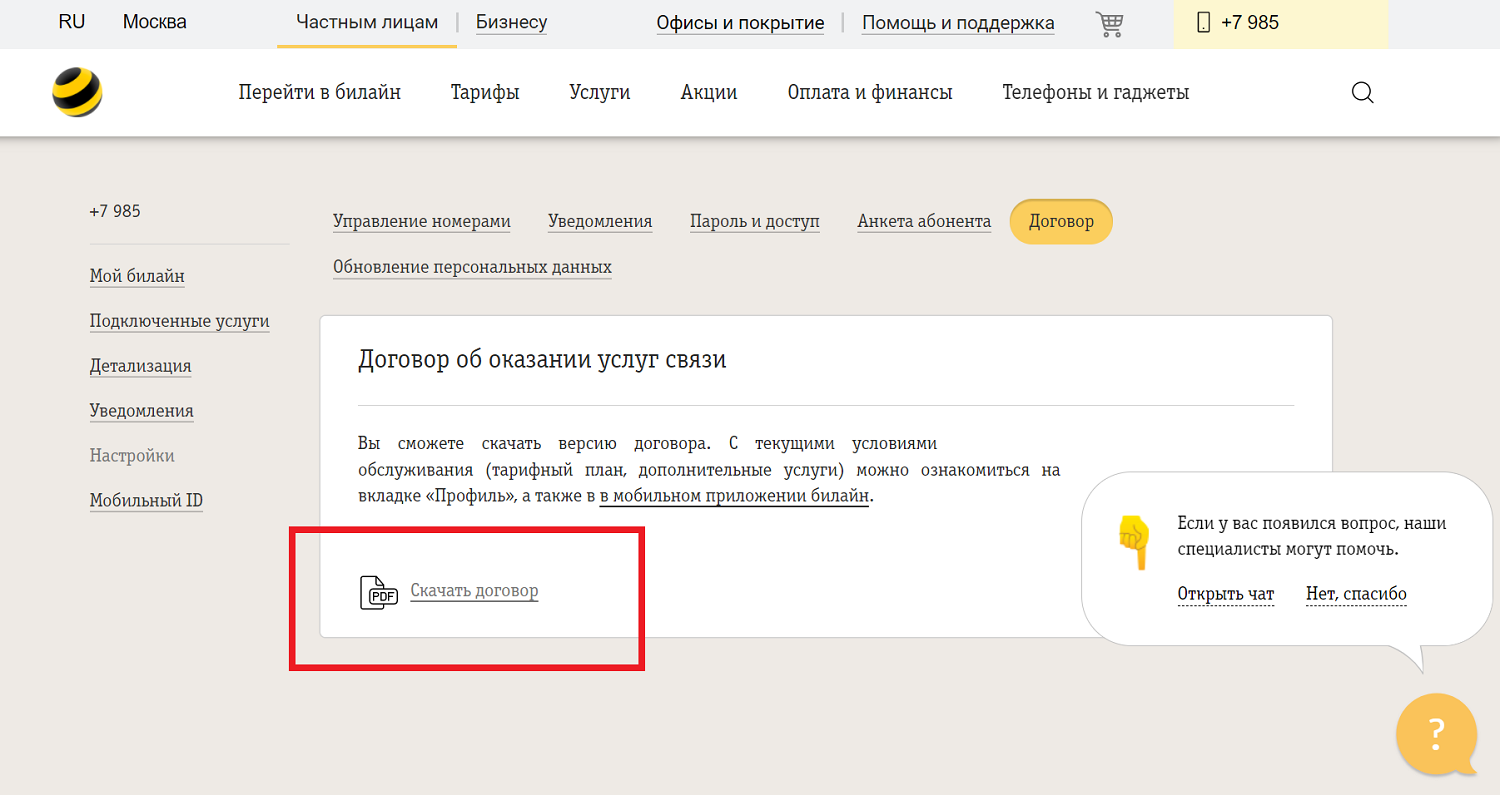Select the highlighted Договор tab
Viewport: 1500px width, 795px height.
click(x=1061, y=222)
